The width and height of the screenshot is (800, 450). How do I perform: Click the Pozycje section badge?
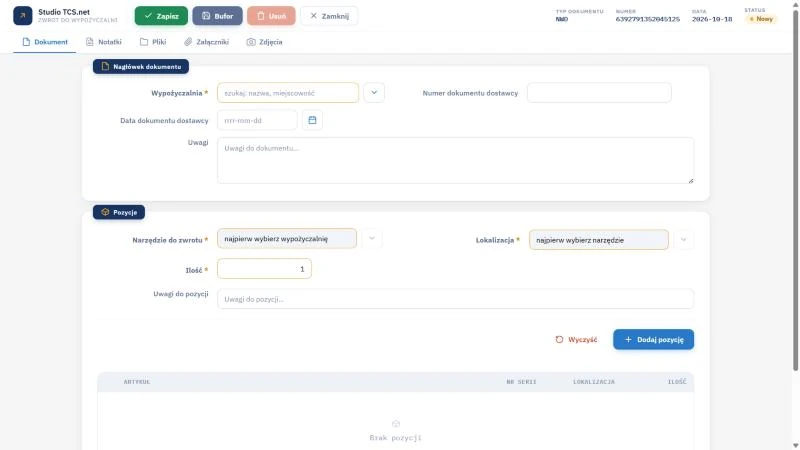pyautogui.click(x=119, y=212)
